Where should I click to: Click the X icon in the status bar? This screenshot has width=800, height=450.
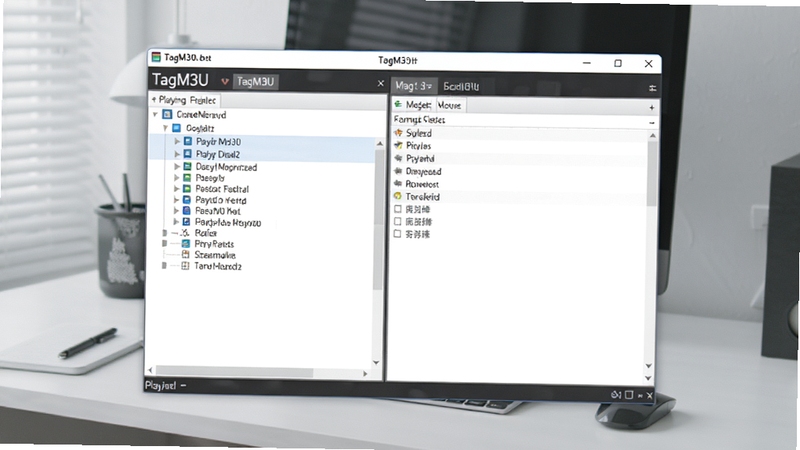[x=649, y=395]
